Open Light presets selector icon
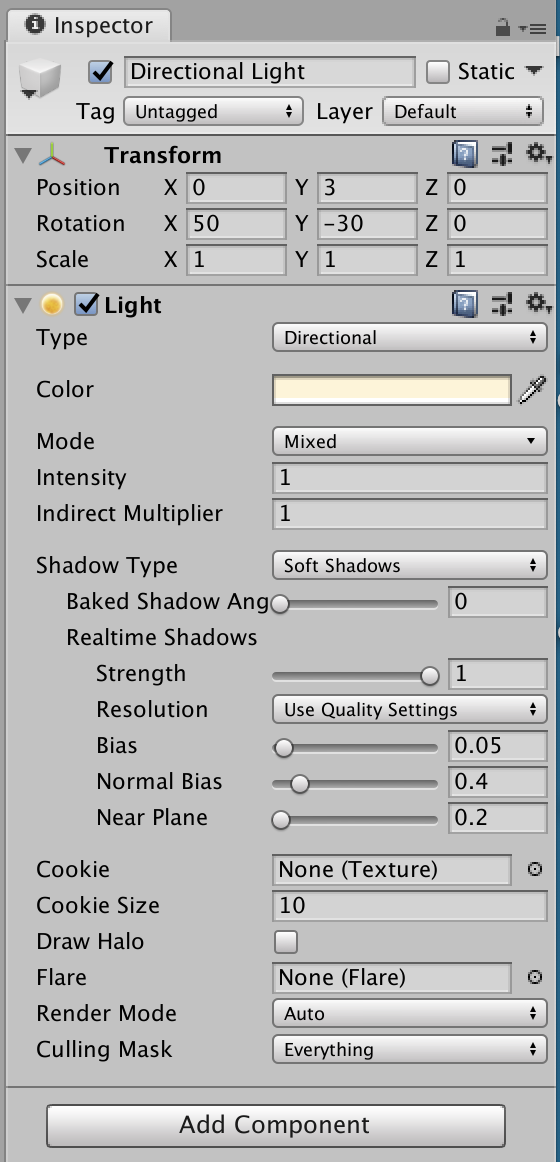Viewport: 560px width, 1162px height. coord(501,305)
